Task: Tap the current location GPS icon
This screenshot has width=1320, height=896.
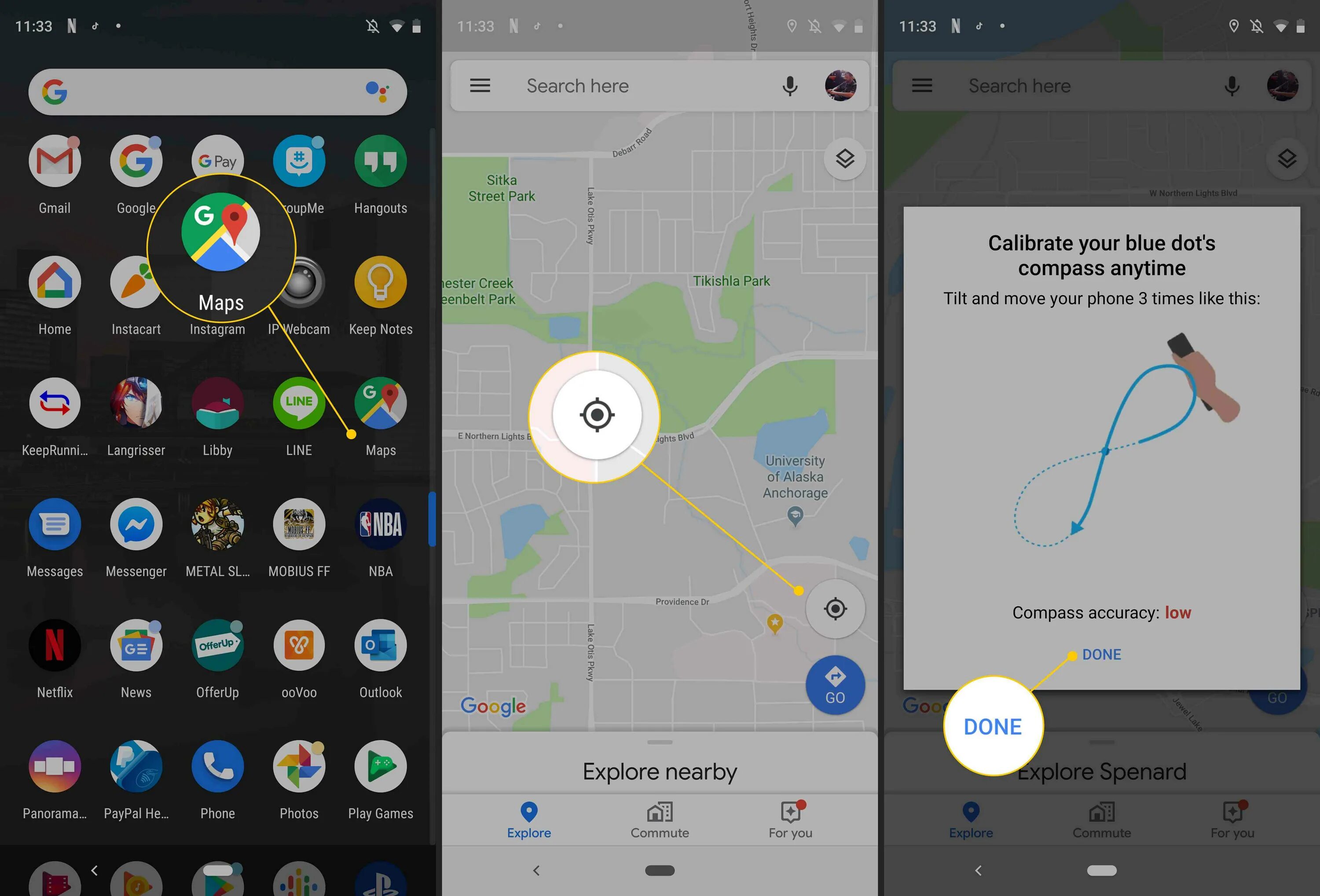Action: pos(835,608)
